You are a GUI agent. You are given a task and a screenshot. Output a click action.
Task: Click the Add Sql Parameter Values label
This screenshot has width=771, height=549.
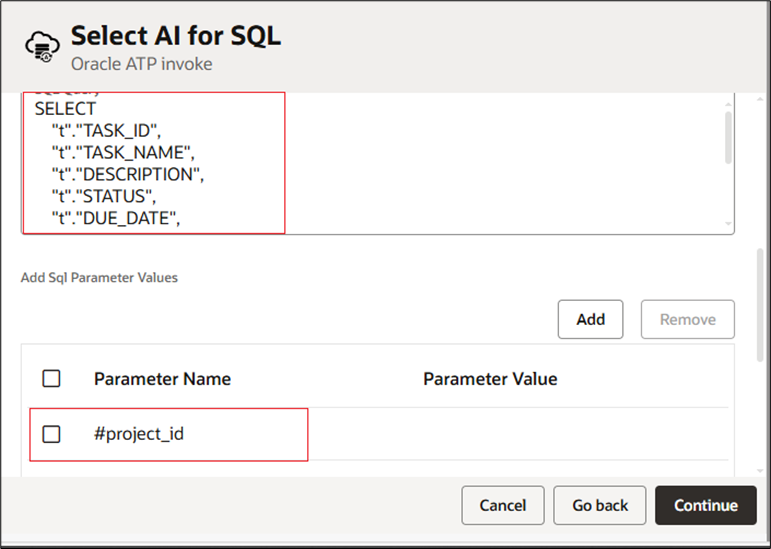(99, 277)
